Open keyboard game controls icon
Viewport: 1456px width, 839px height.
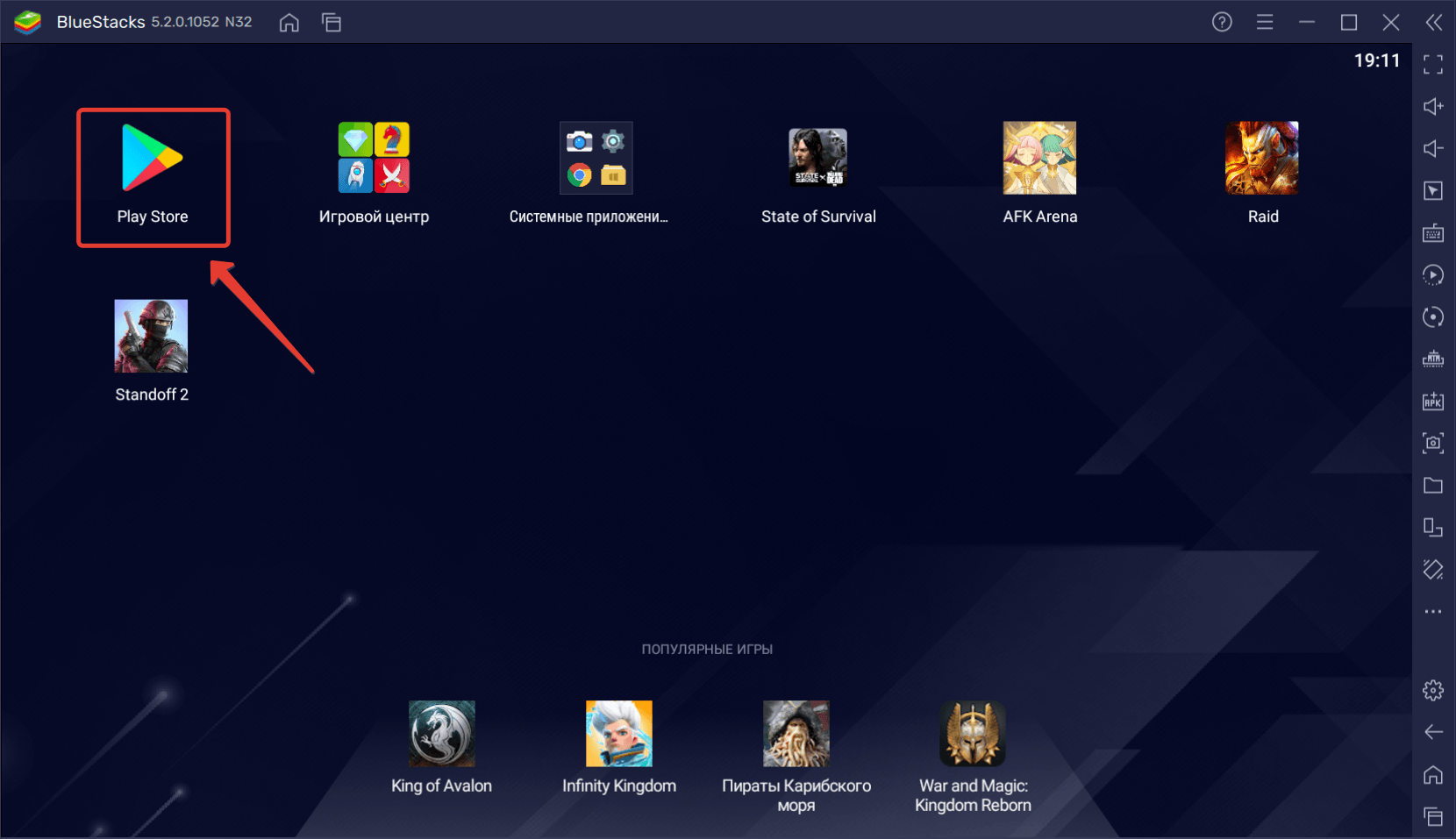tap(1433, 232)
